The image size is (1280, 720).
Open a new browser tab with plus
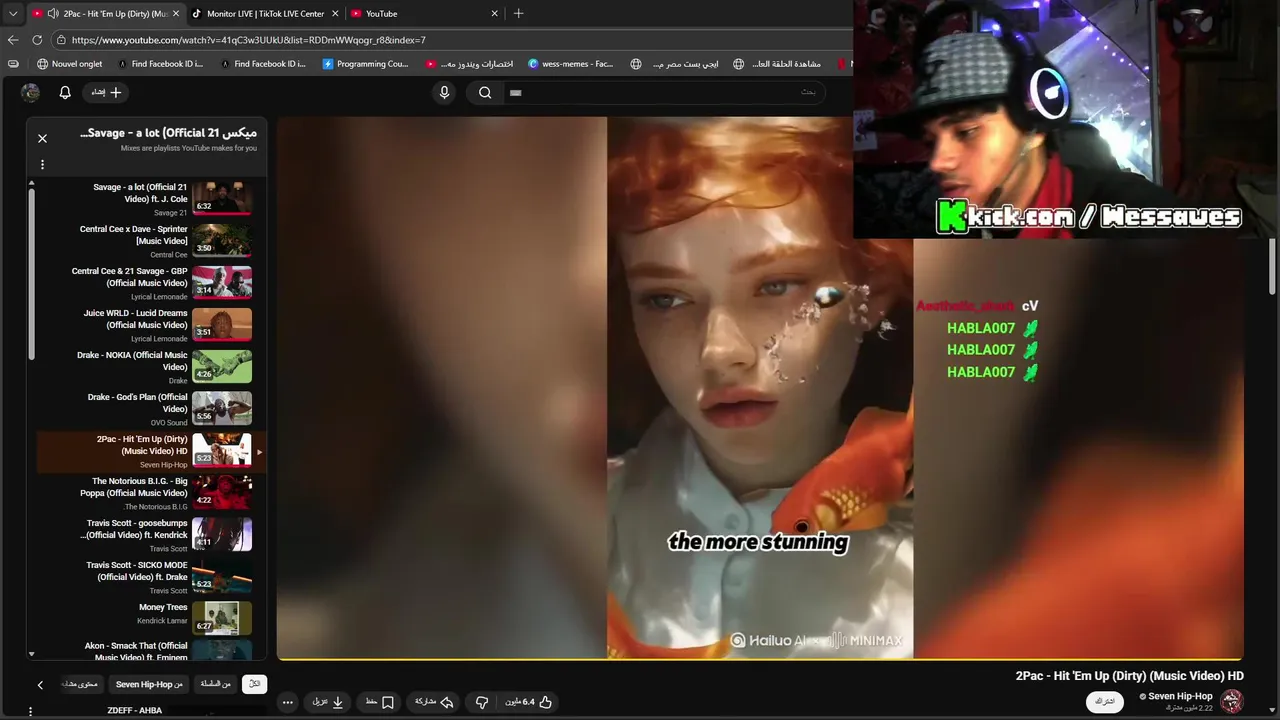coord(518,13)
